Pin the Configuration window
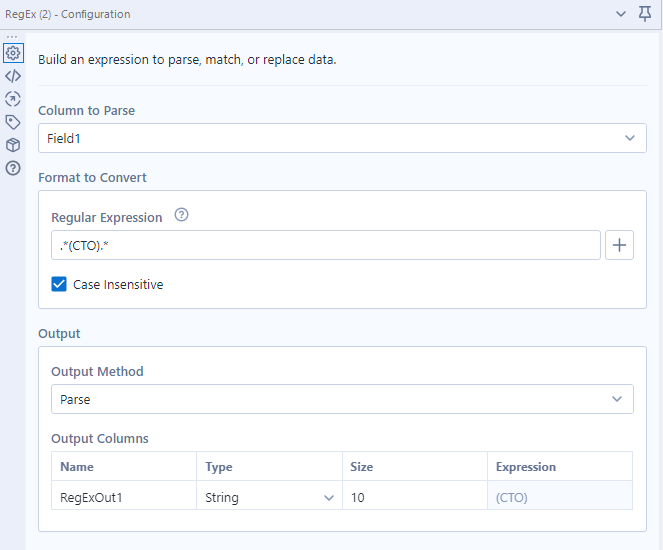This screenshot has width=663, height=550. 645,14
